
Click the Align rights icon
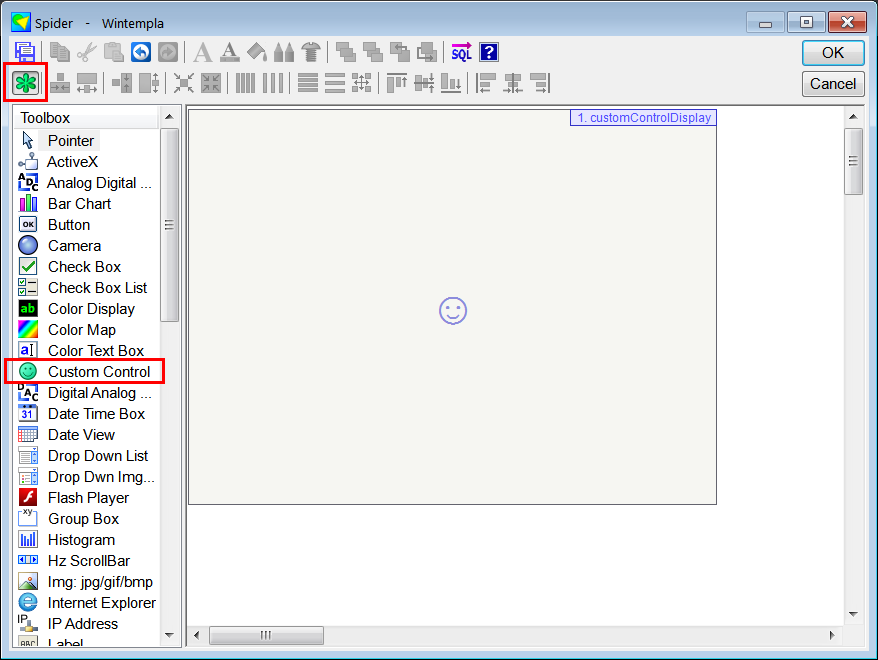pyautogui.click(x=540, y=83)
